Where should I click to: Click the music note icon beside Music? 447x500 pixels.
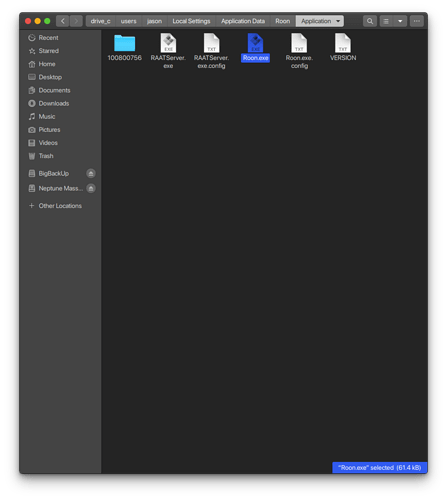pyautogui.click(x=32, y=116)
